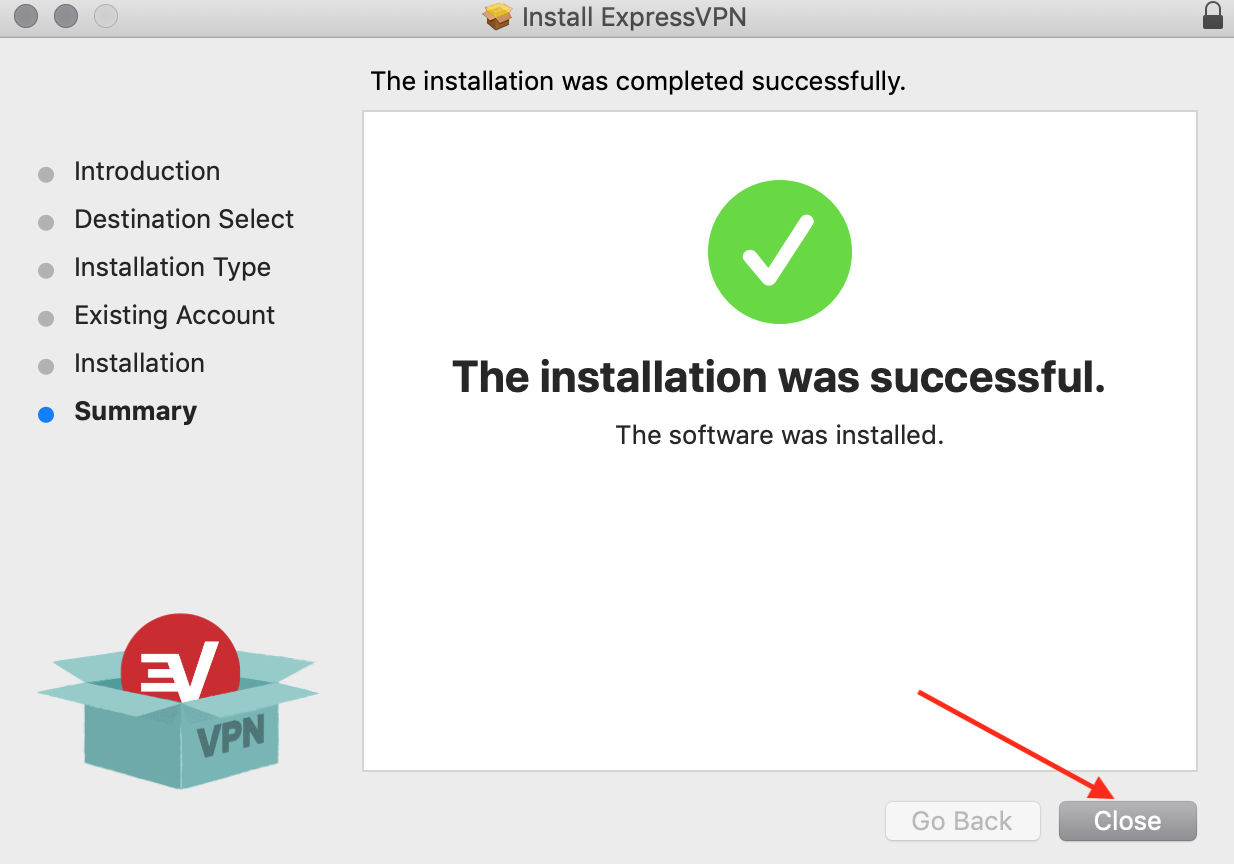Click the gray bullet beside Introduction
This screenshot has width=1234, height=864.
point(46,174)
